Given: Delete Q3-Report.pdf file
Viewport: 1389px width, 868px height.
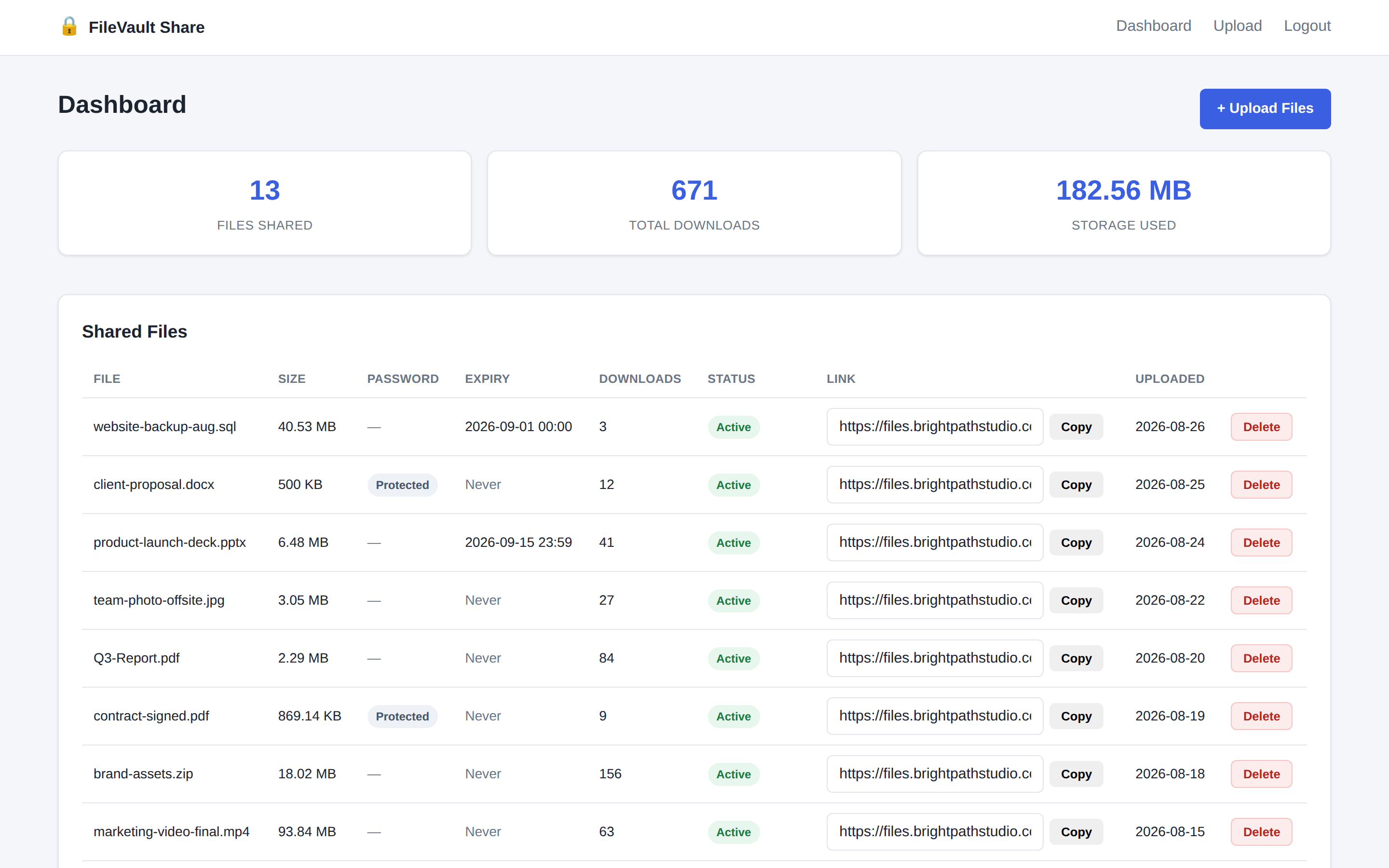Looking at the screenshot, I should coord(1262,658).
